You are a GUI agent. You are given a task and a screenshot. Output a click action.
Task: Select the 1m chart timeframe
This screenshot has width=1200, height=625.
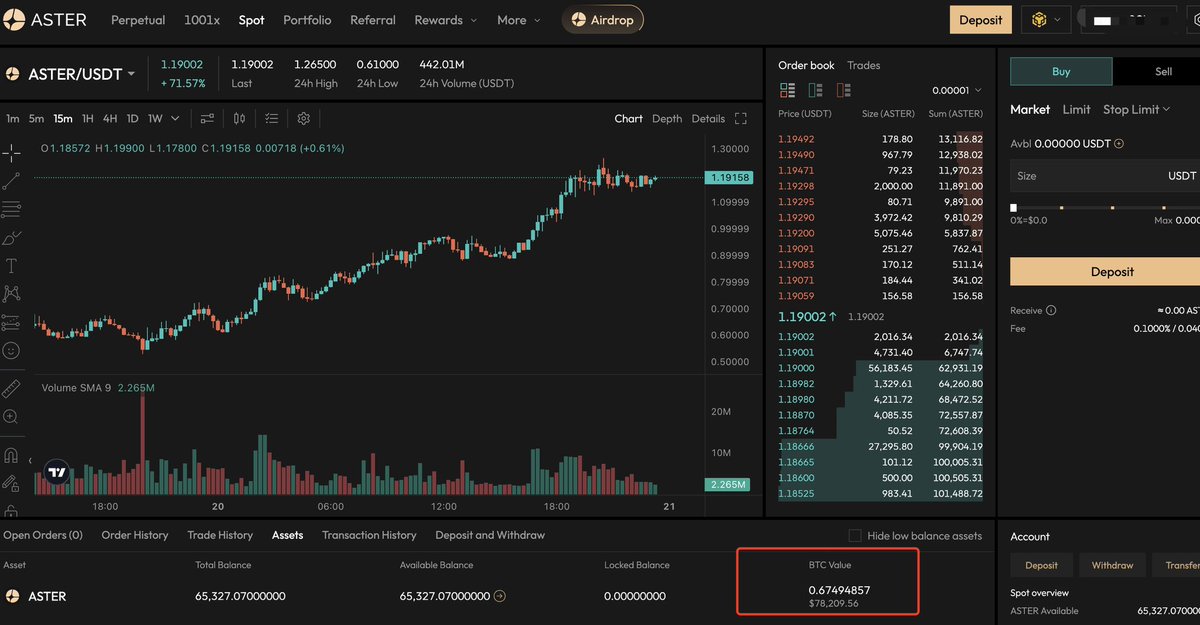[13, 118]
